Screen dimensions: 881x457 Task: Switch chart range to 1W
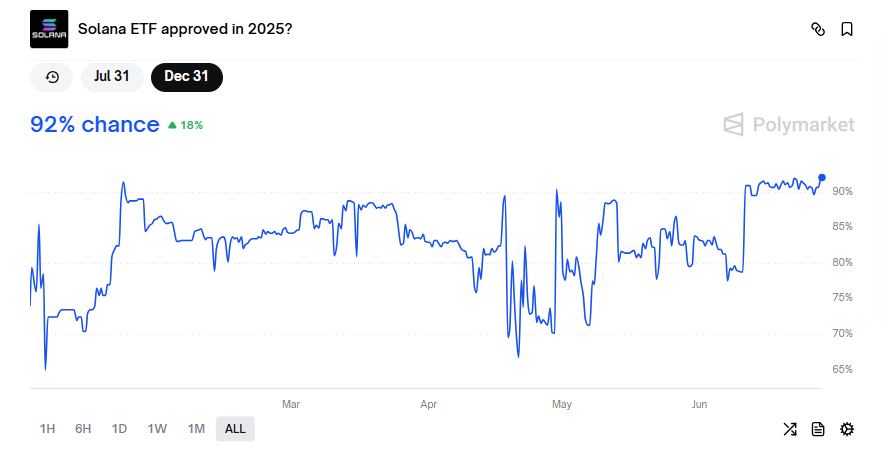(157, 429)
